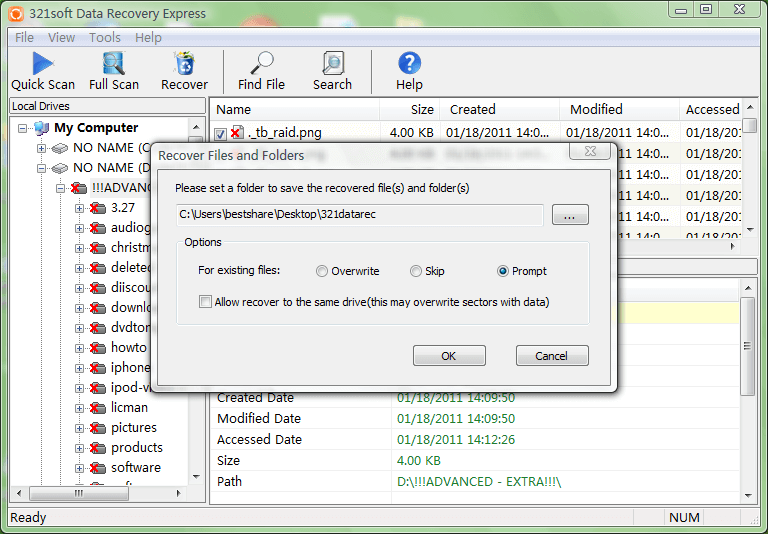Click the deleted folder icon beside 3.27

[97, 208]
